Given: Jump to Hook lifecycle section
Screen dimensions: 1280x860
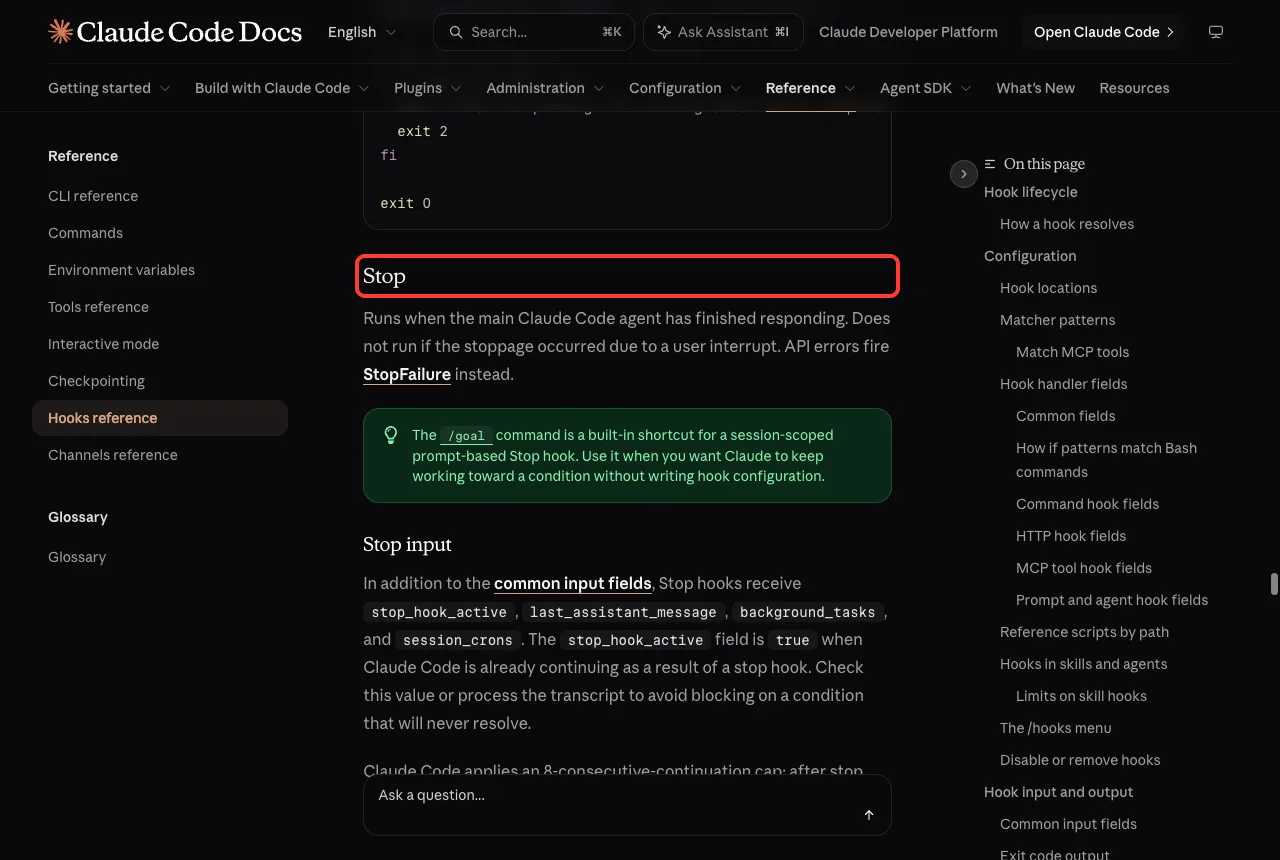Looking at the screenshot, I should [x=1031, y=192].
